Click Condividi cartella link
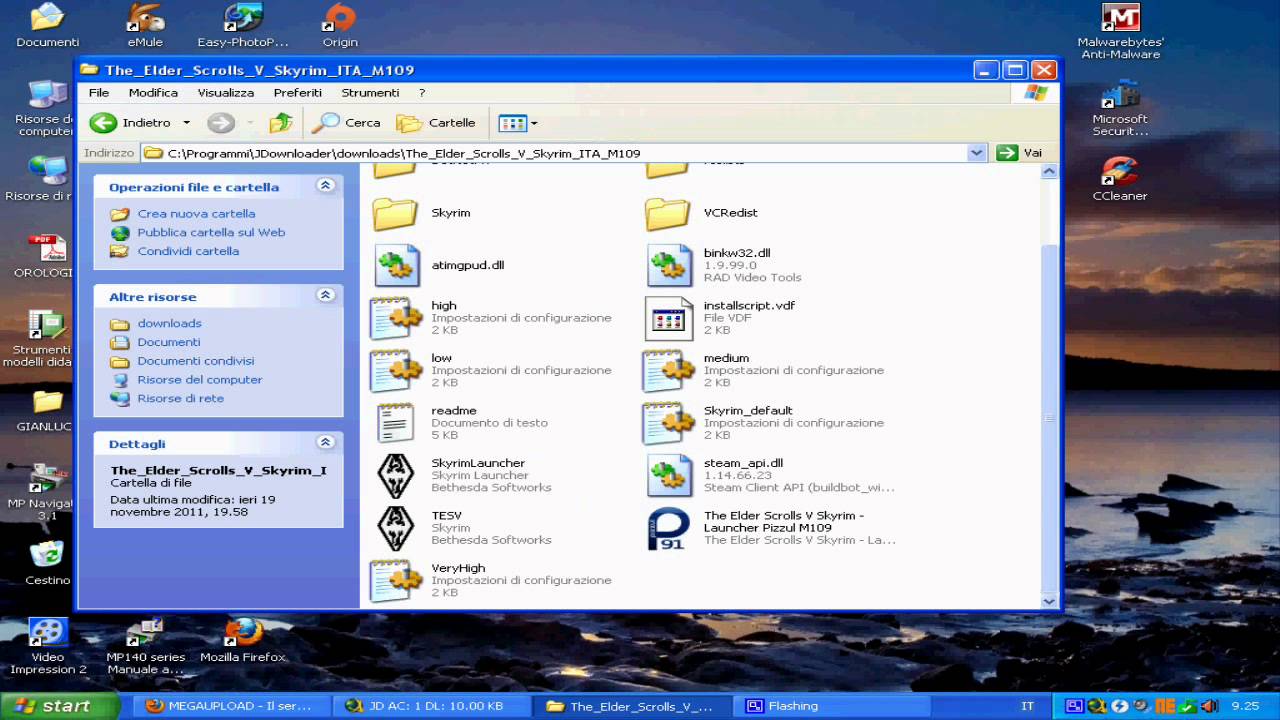Viewport: 1280px width, 720px height. pos(188,252)
